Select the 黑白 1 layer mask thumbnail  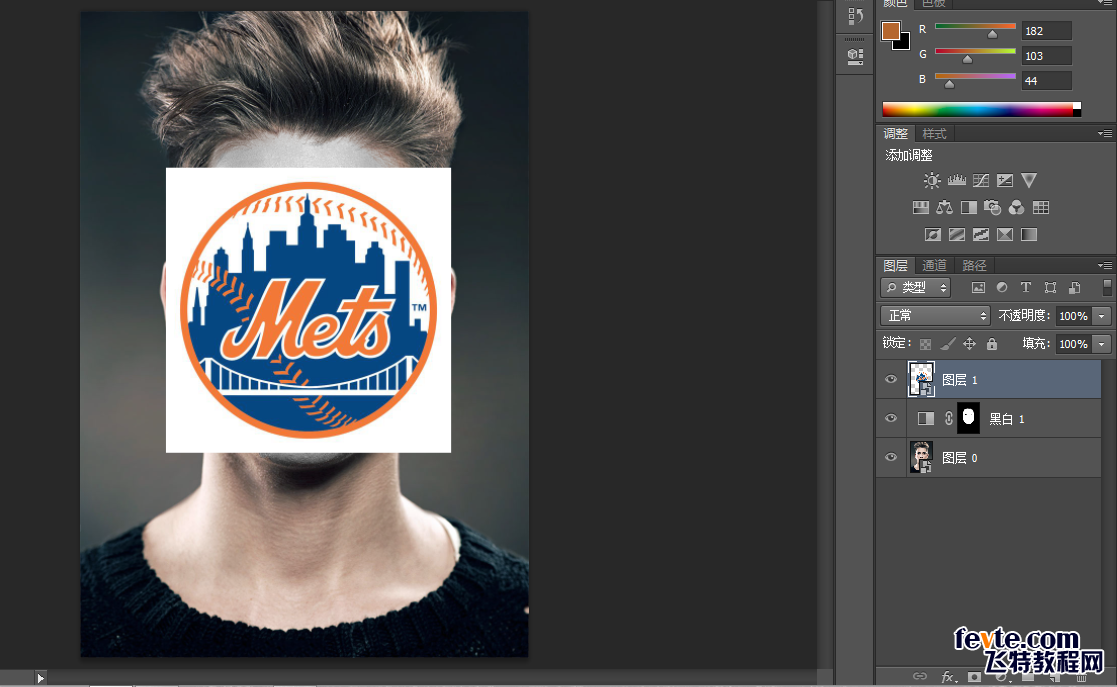click(x=968, y=418)
